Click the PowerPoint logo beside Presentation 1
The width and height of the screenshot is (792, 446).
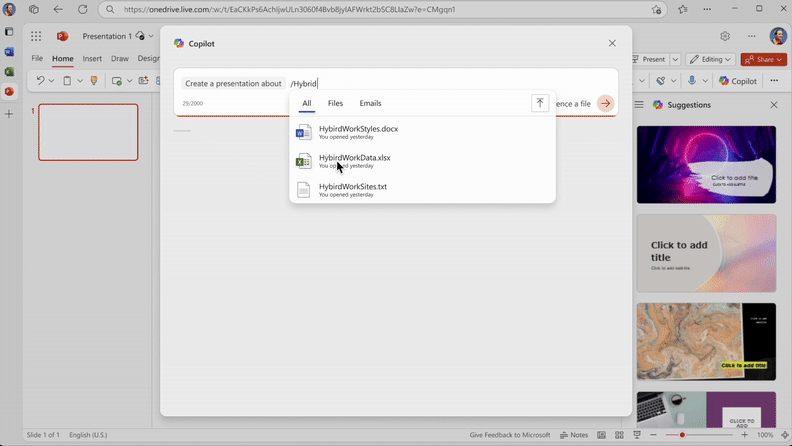(63, 36)
